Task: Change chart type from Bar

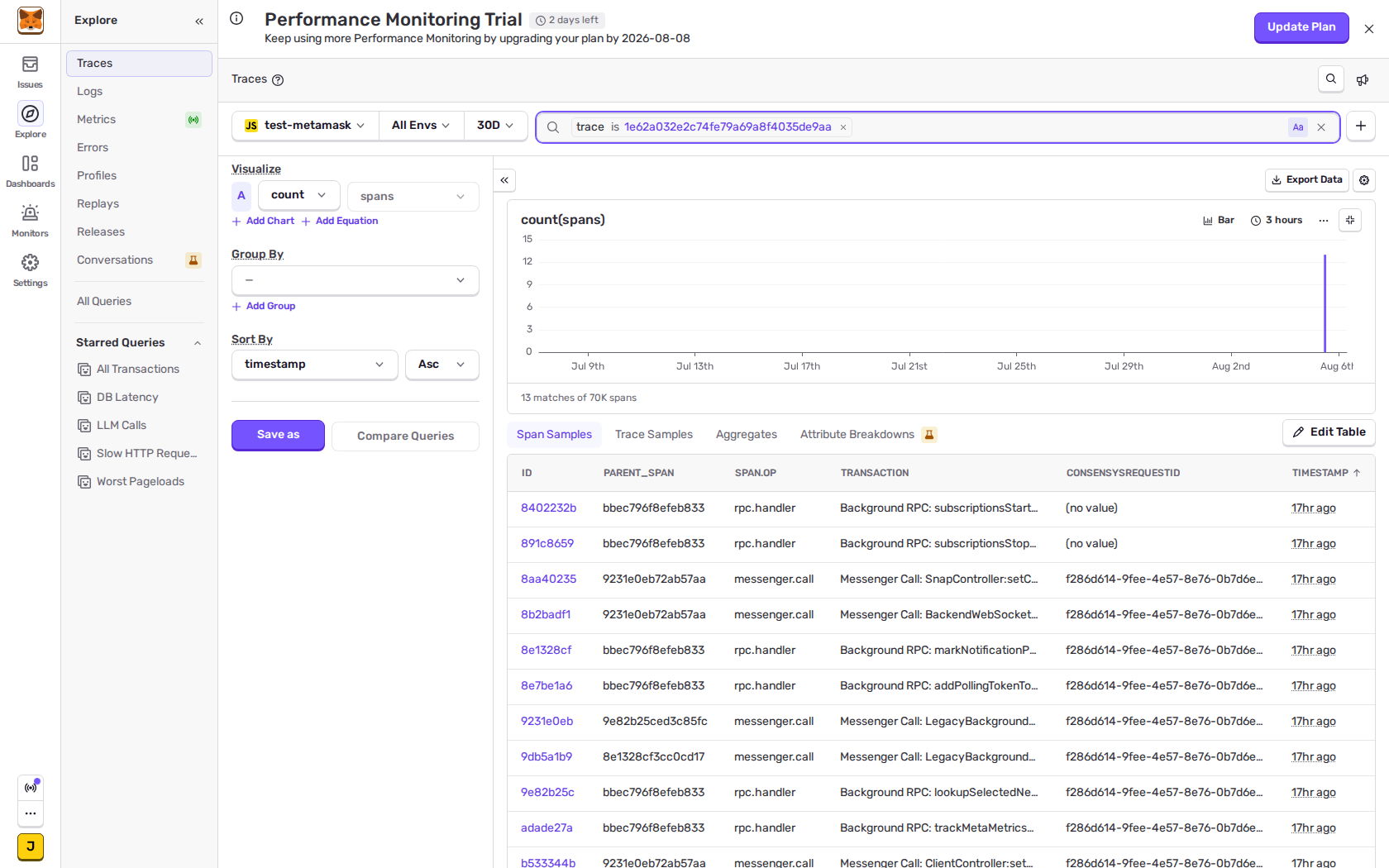Action: pyautogui.click(x=1219, y=221)
